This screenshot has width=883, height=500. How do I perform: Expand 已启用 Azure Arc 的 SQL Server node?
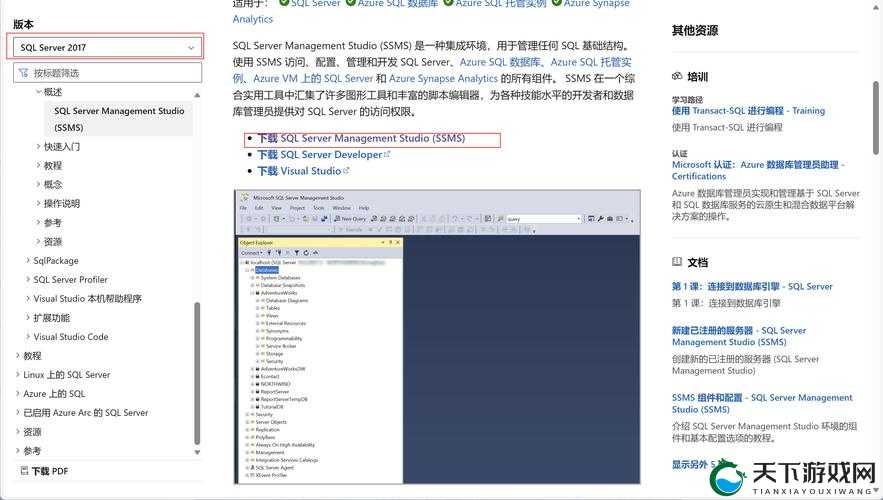tap(17, 413)
